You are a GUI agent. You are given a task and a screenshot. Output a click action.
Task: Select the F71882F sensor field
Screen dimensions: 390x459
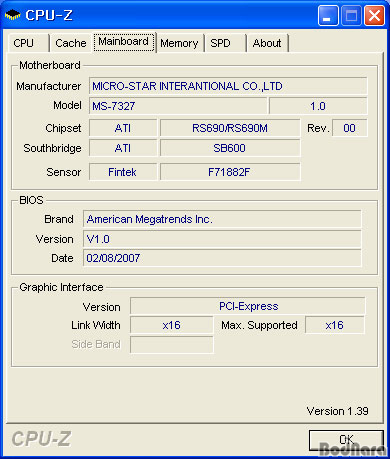(x=230, y=172)
